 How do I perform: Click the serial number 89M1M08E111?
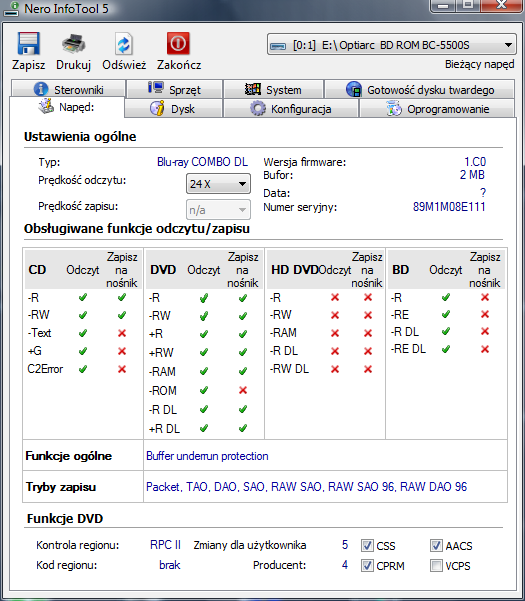click(x=449, y=207)
